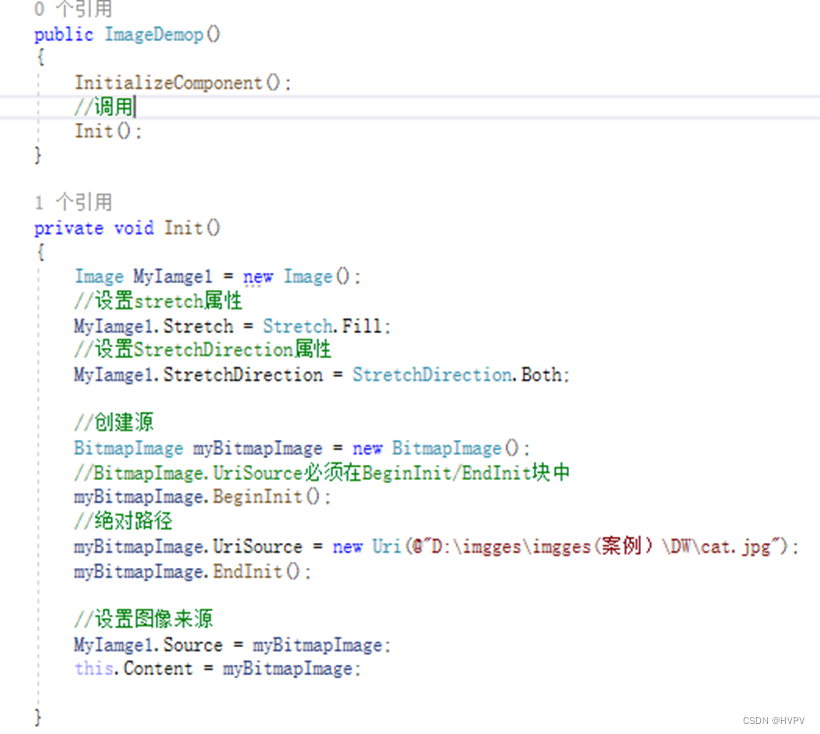Click the 'myBitmapImage.EndInit();' line

[x=192, y=571]
